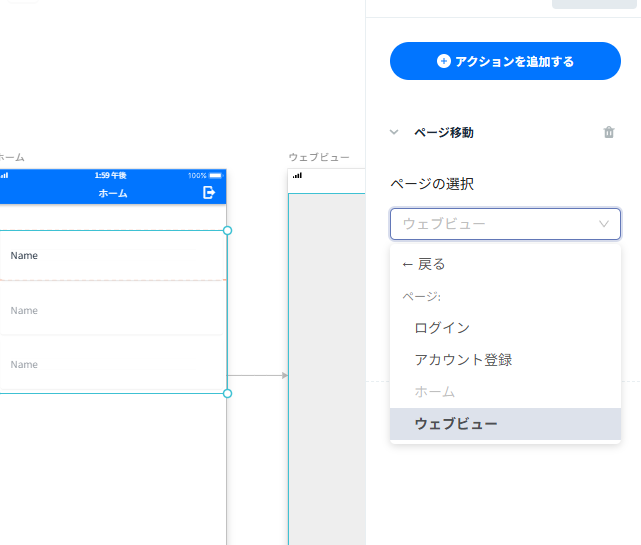Open the ページの選択 dropdown arrow
Viewport: 641px width, 545px height.
pos(604,224)
